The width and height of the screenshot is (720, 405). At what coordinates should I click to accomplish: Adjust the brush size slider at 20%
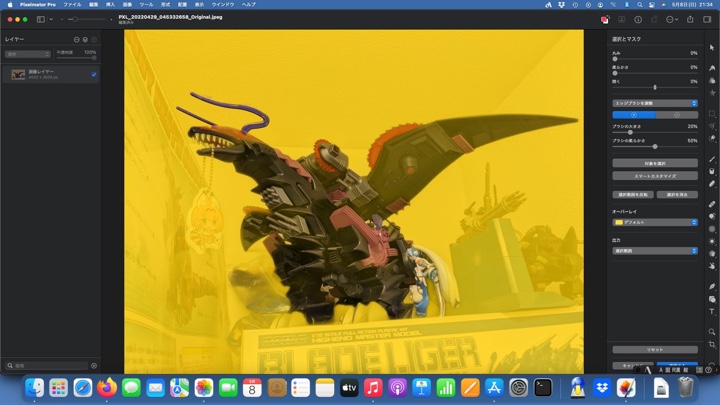[x=655, y=132]
